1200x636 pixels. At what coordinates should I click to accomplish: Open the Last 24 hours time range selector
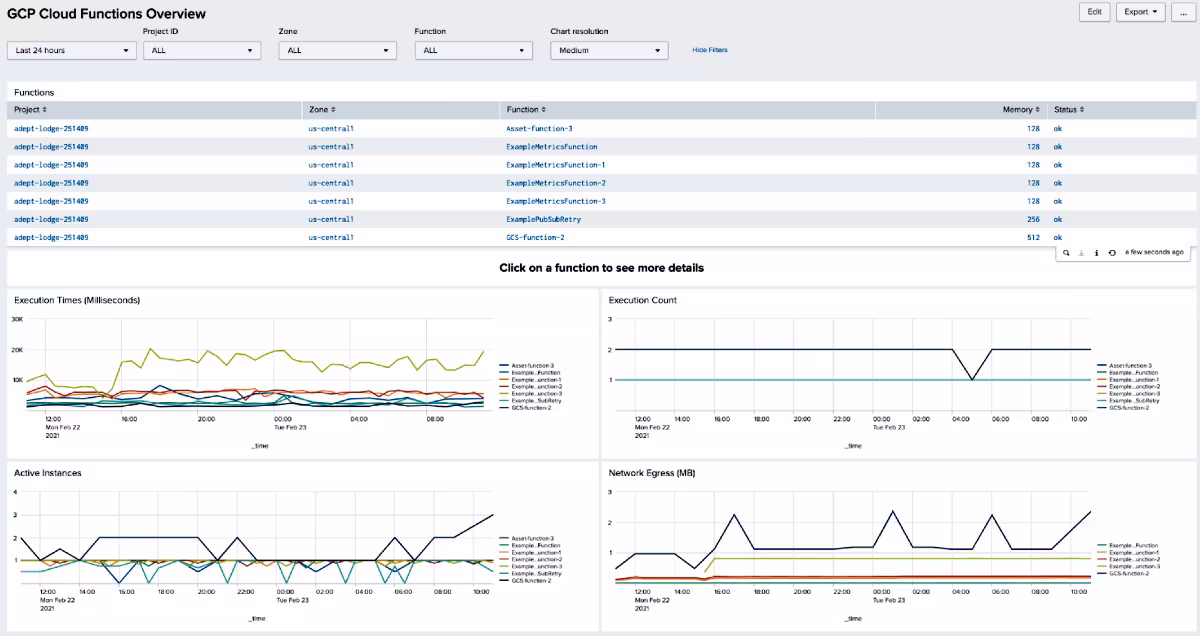click(70, 49)
